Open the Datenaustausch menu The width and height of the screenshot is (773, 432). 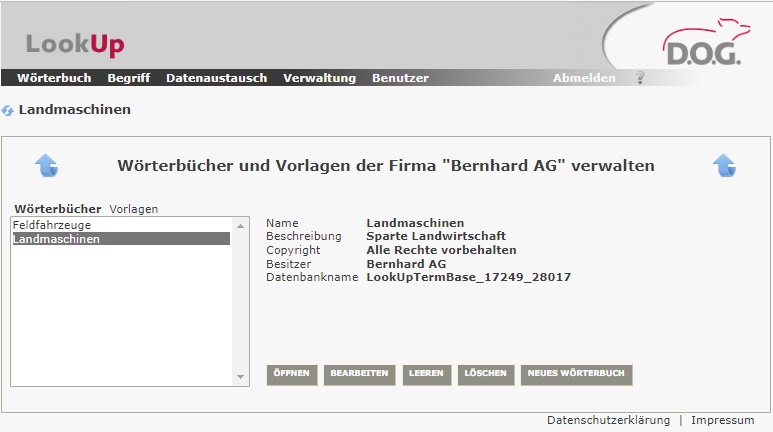[216, 78]
